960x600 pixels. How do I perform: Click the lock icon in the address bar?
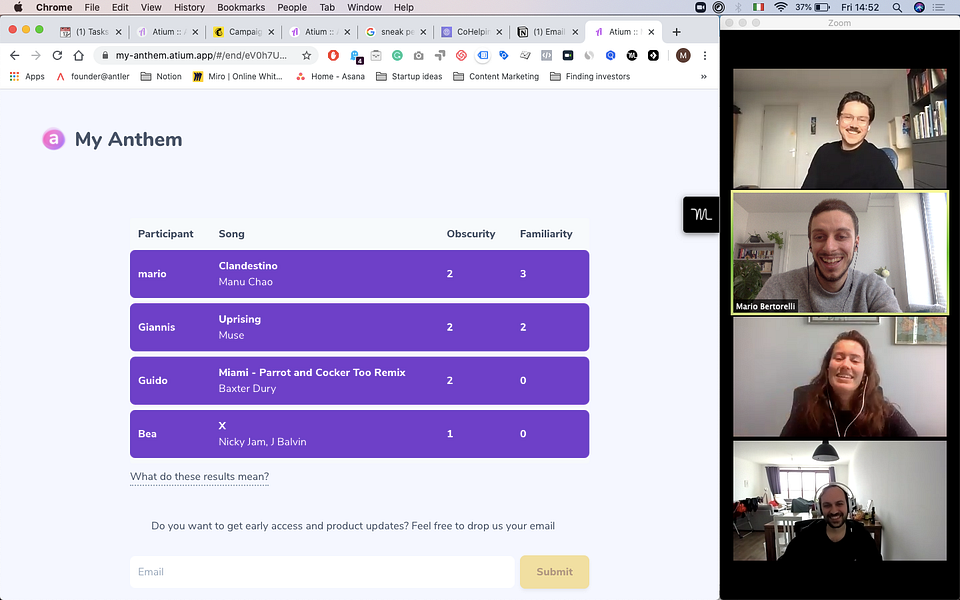[105, 55]
